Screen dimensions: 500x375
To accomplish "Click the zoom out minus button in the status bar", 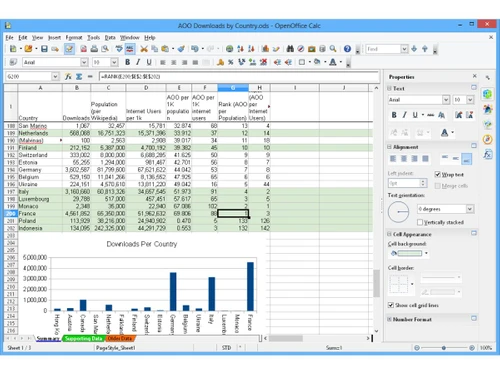I will pyautogui.click(x=417, y=348).
